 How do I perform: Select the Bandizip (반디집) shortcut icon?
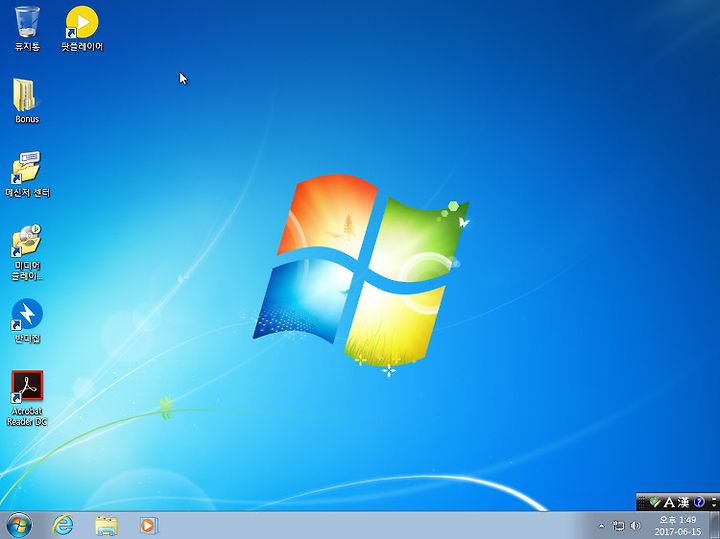(x=27, y=320)
